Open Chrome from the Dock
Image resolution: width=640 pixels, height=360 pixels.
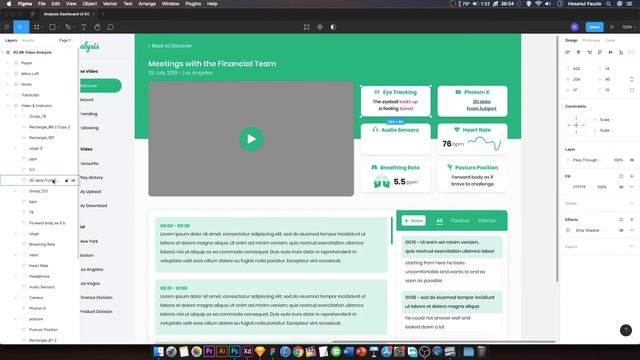(298, 351)
